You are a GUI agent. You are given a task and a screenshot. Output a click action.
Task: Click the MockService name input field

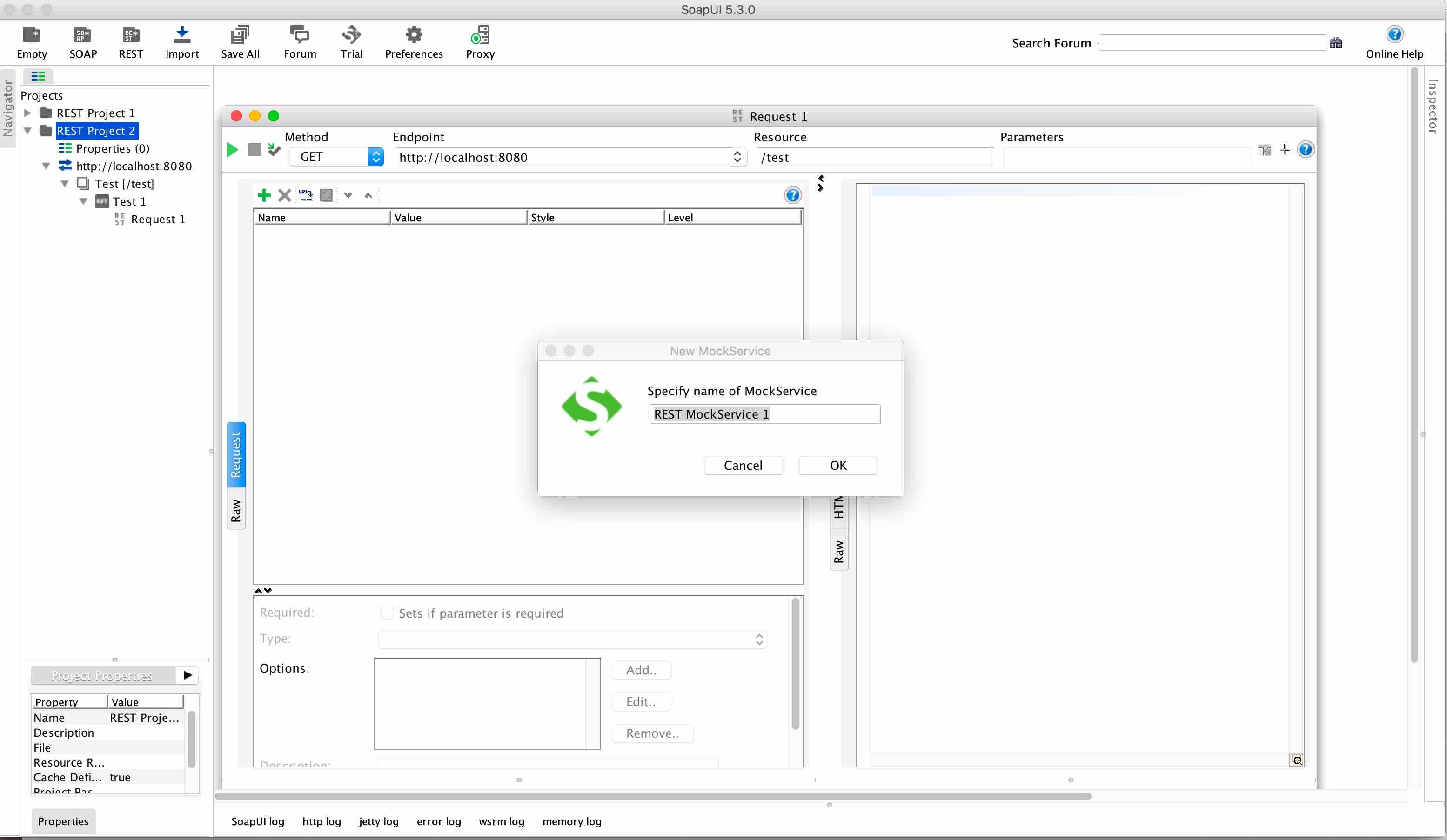click(x=765, y=414)
